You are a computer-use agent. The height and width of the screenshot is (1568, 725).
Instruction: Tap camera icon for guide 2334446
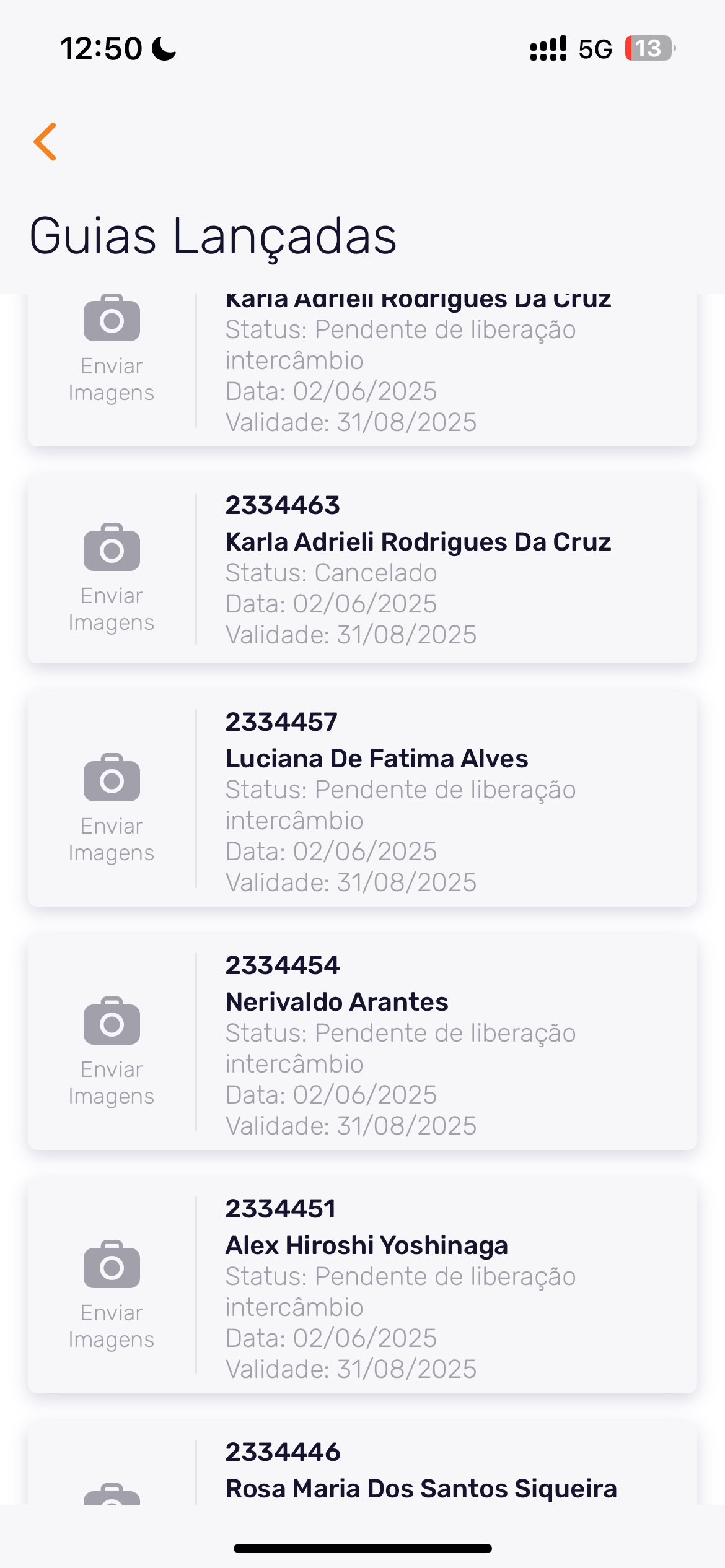click(112, 1494)
